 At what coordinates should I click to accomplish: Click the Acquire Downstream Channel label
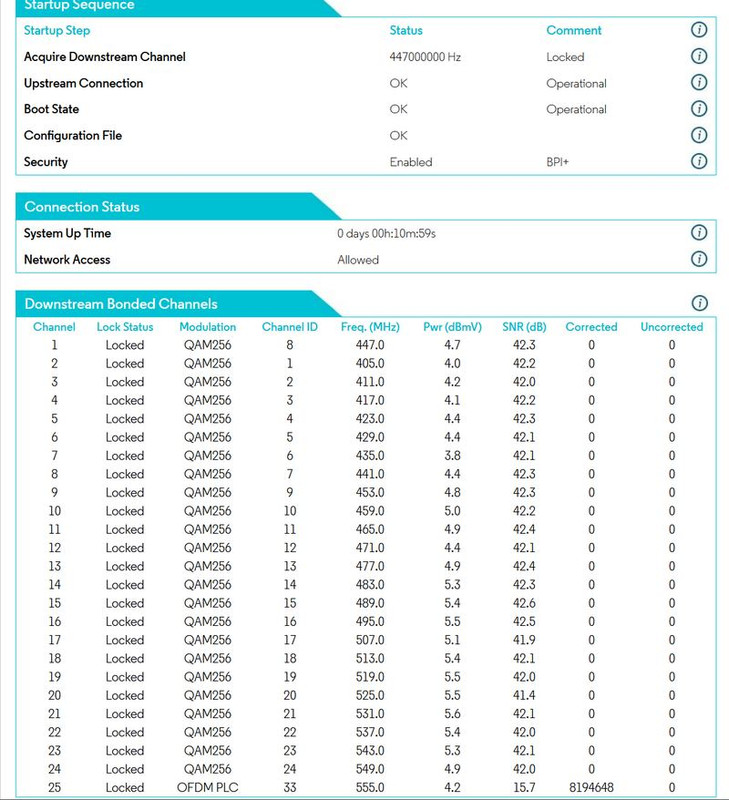[x=105, y=57]
